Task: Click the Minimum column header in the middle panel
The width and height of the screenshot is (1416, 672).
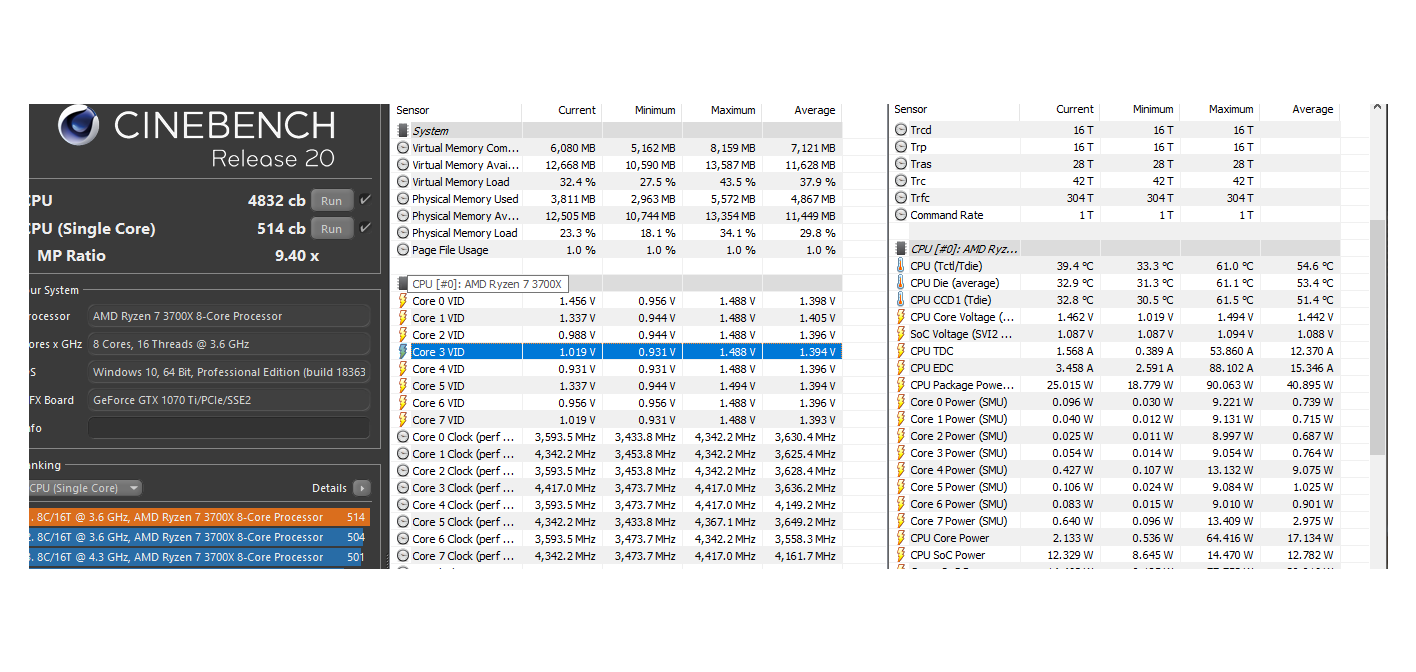Action: pyautogui.click(x=655, y=110)
